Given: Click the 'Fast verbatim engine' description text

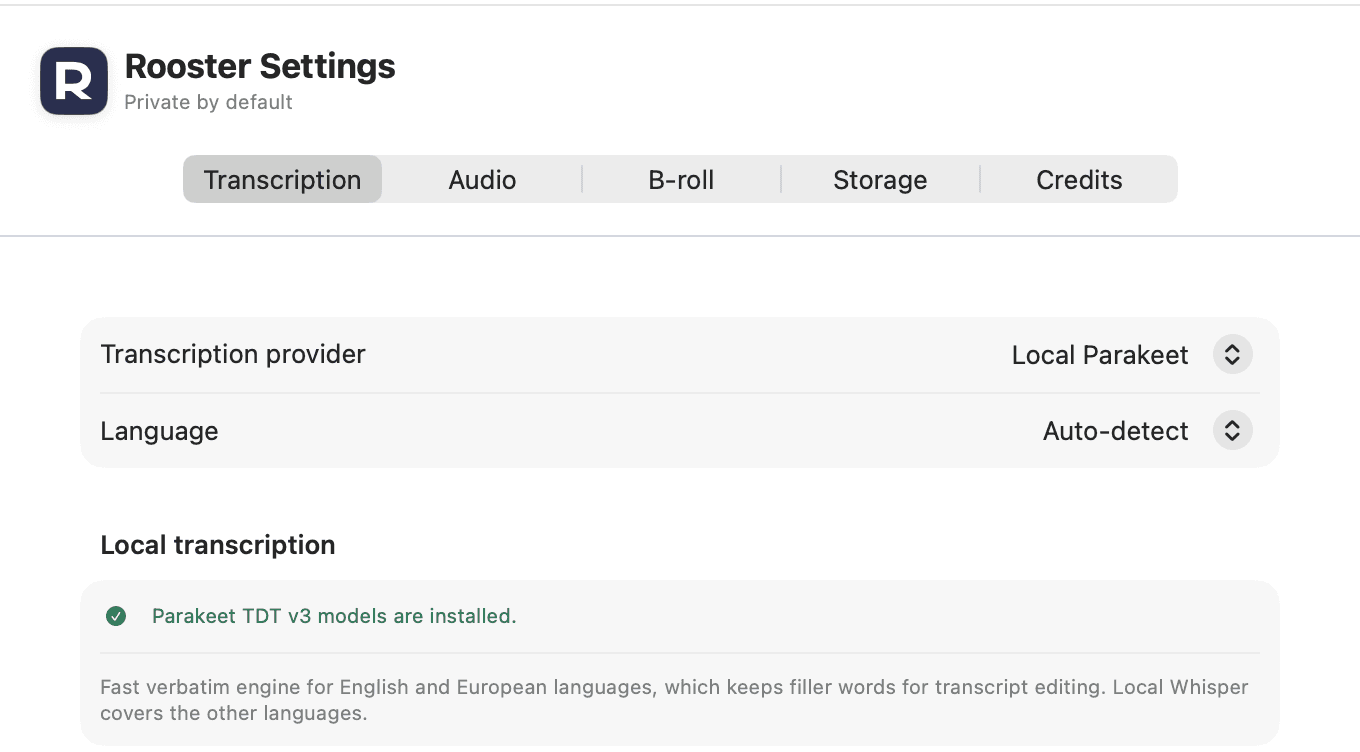Looking at the screenshot, I should coord(674,701).
